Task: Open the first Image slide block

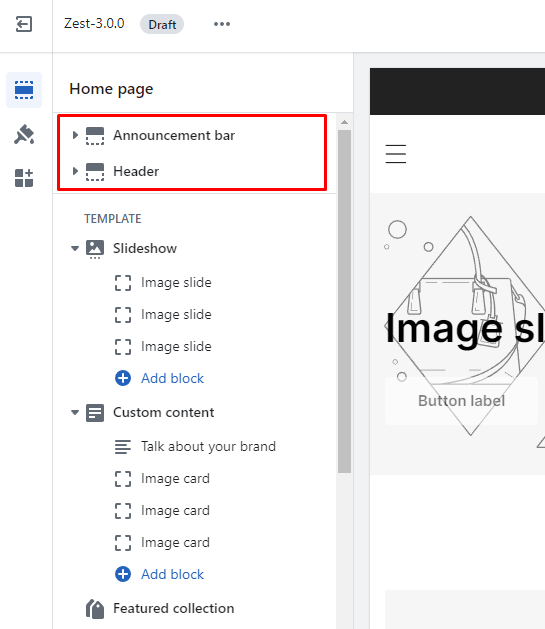Action: [x=176, y=282]
